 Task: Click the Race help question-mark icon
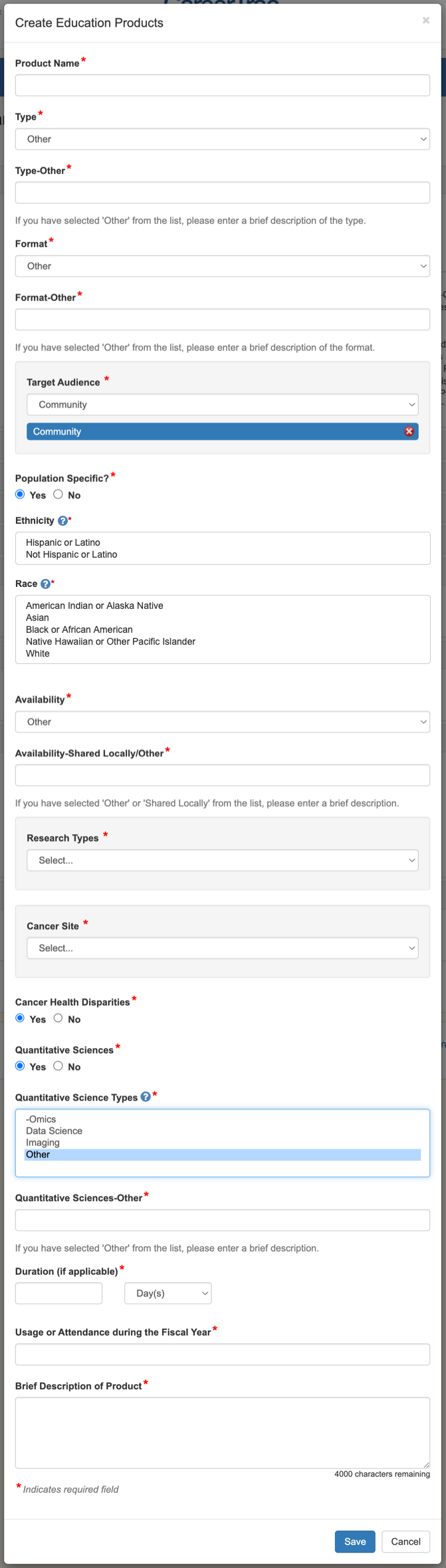pos(45,584)
